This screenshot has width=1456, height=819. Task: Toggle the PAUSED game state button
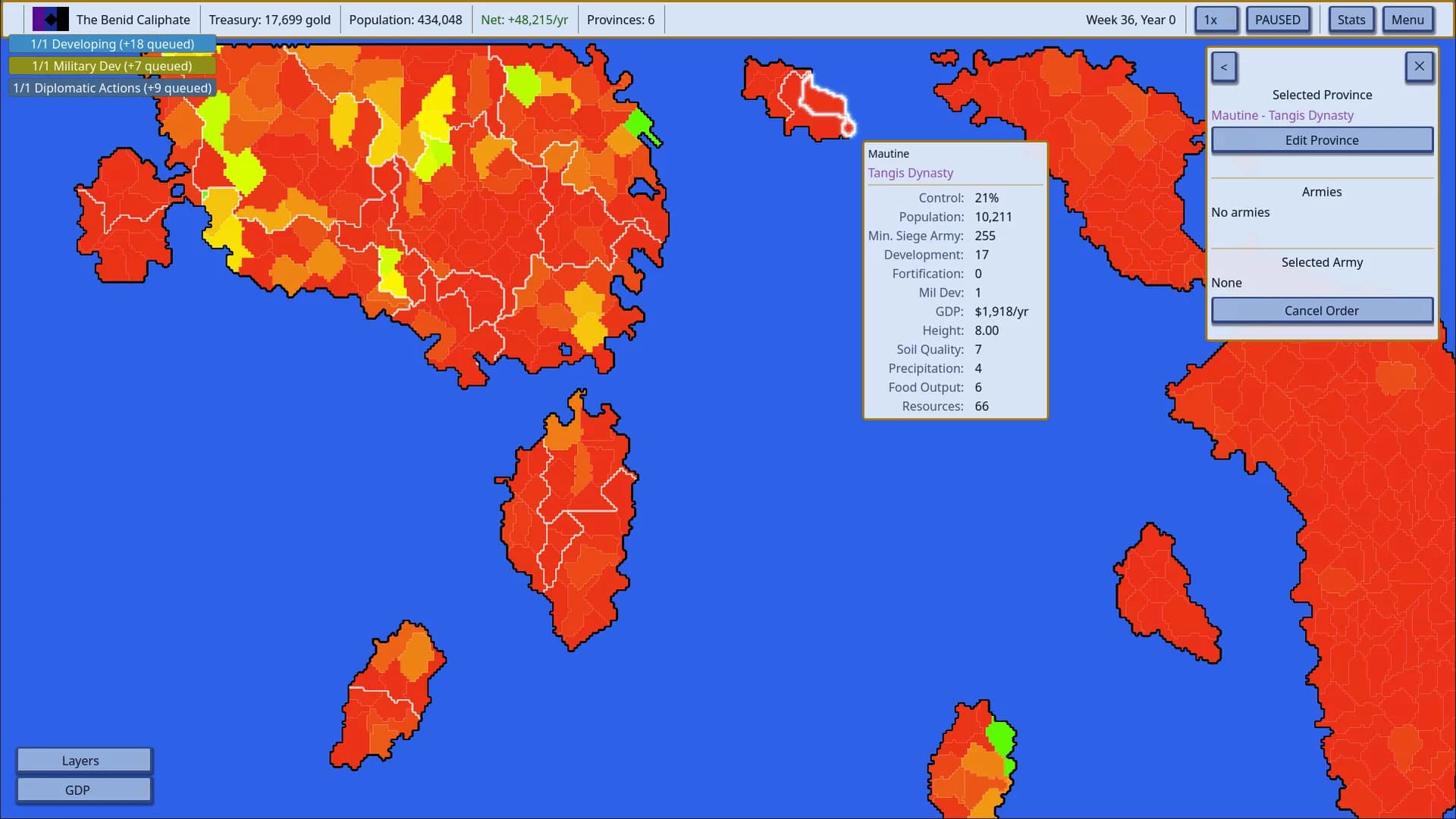pyautogui.click(x=1278, y=20)
